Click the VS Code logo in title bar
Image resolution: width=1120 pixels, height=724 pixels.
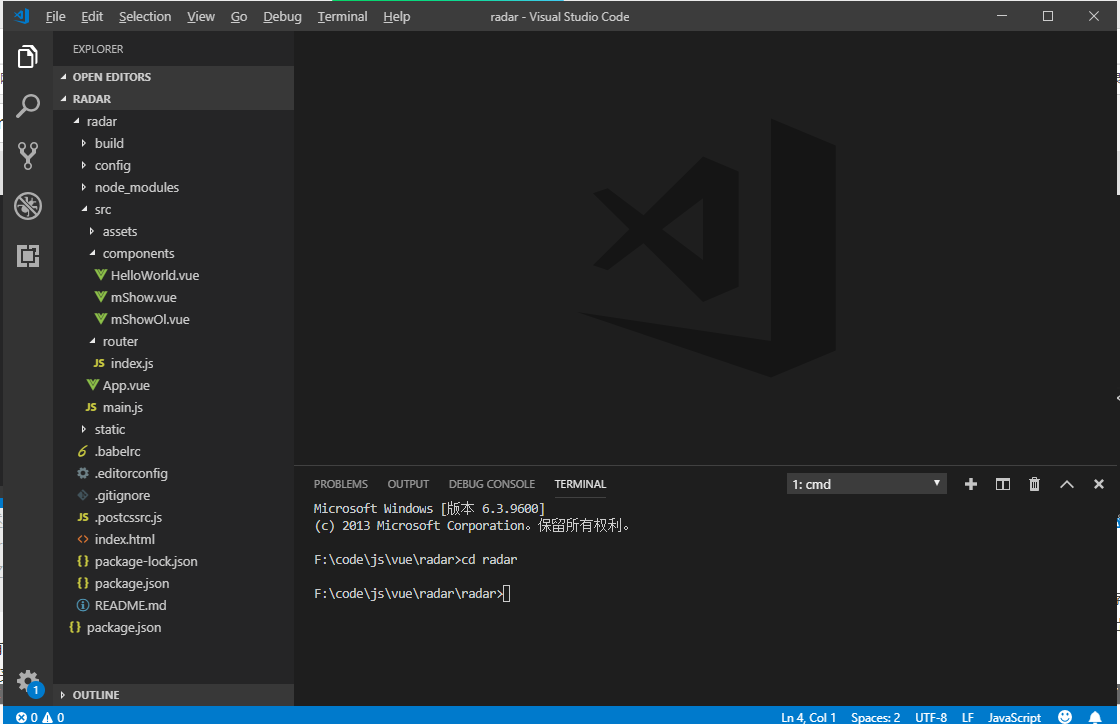21,16
